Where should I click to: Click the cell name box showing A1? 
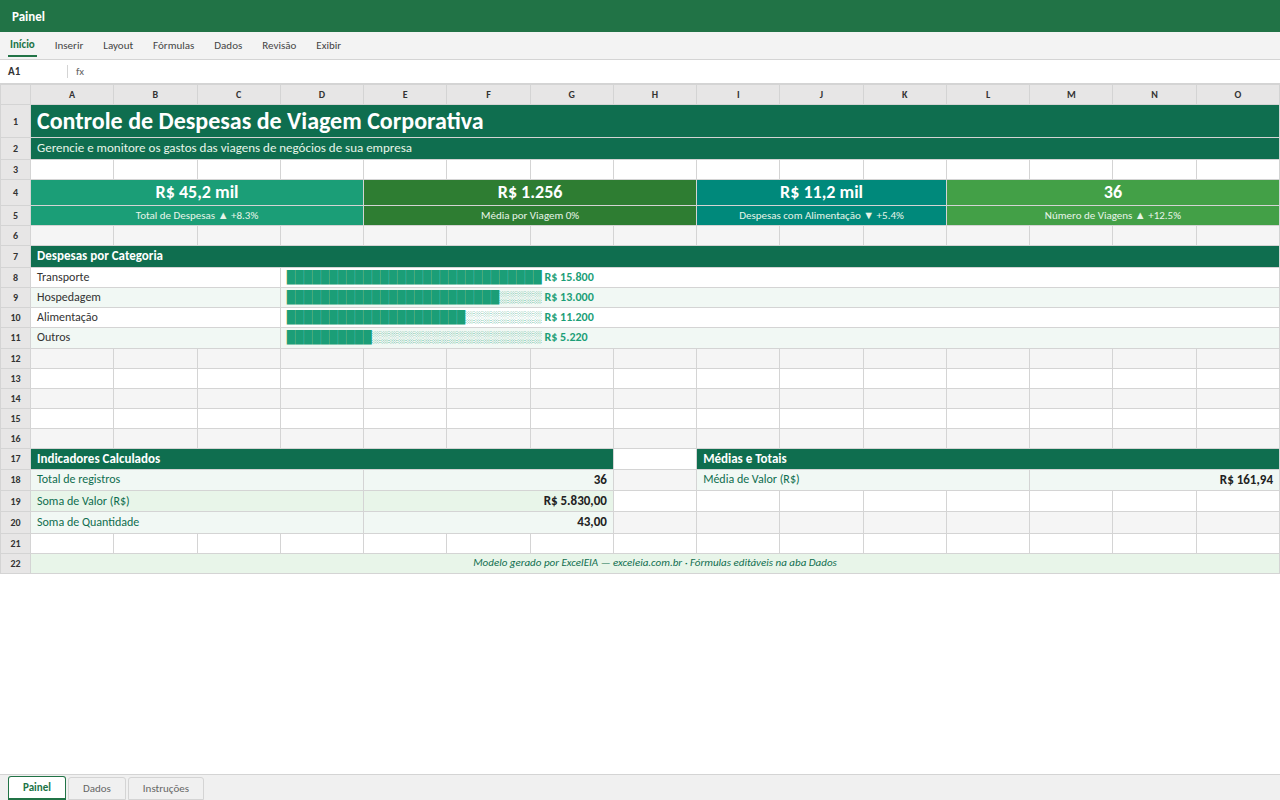point(34,71)
